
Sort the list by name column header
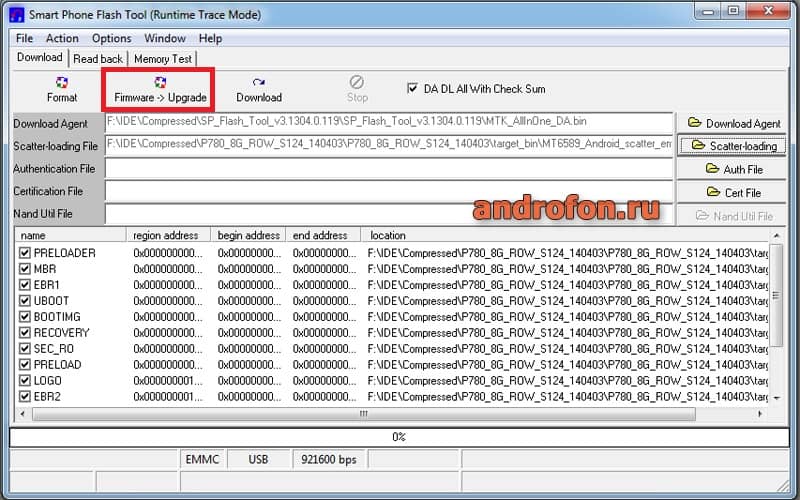[x=71, y=235]
